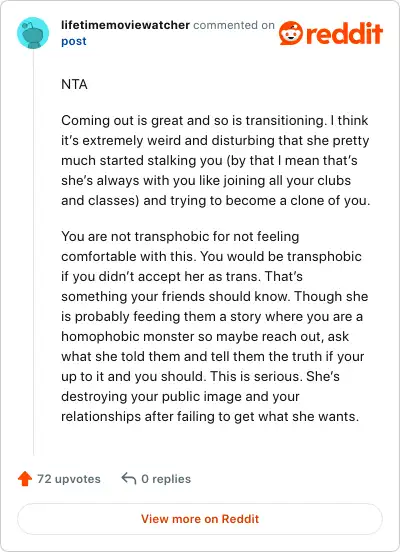This screenshot has height=552, width=400.
Task: Click the final line "relationships after failing"
Action: click(210, 416)
